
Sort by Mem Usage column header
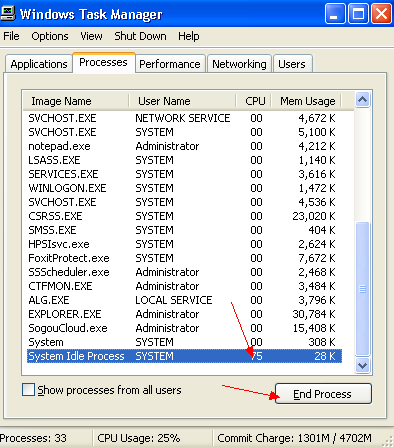click(307, 101)
